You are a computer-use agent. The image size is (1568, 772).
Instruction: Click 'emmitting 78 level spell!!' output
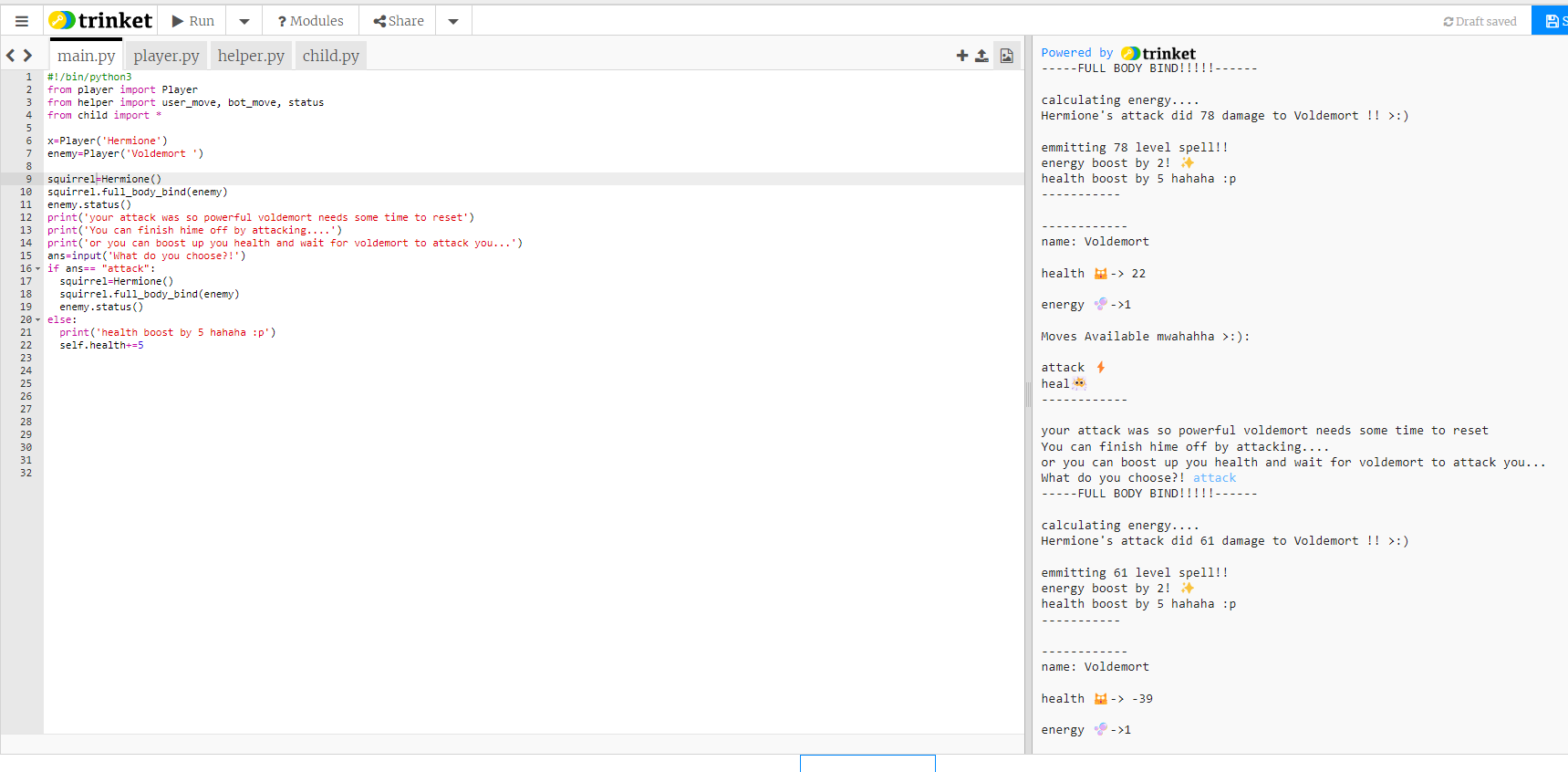coord(1134,148)
